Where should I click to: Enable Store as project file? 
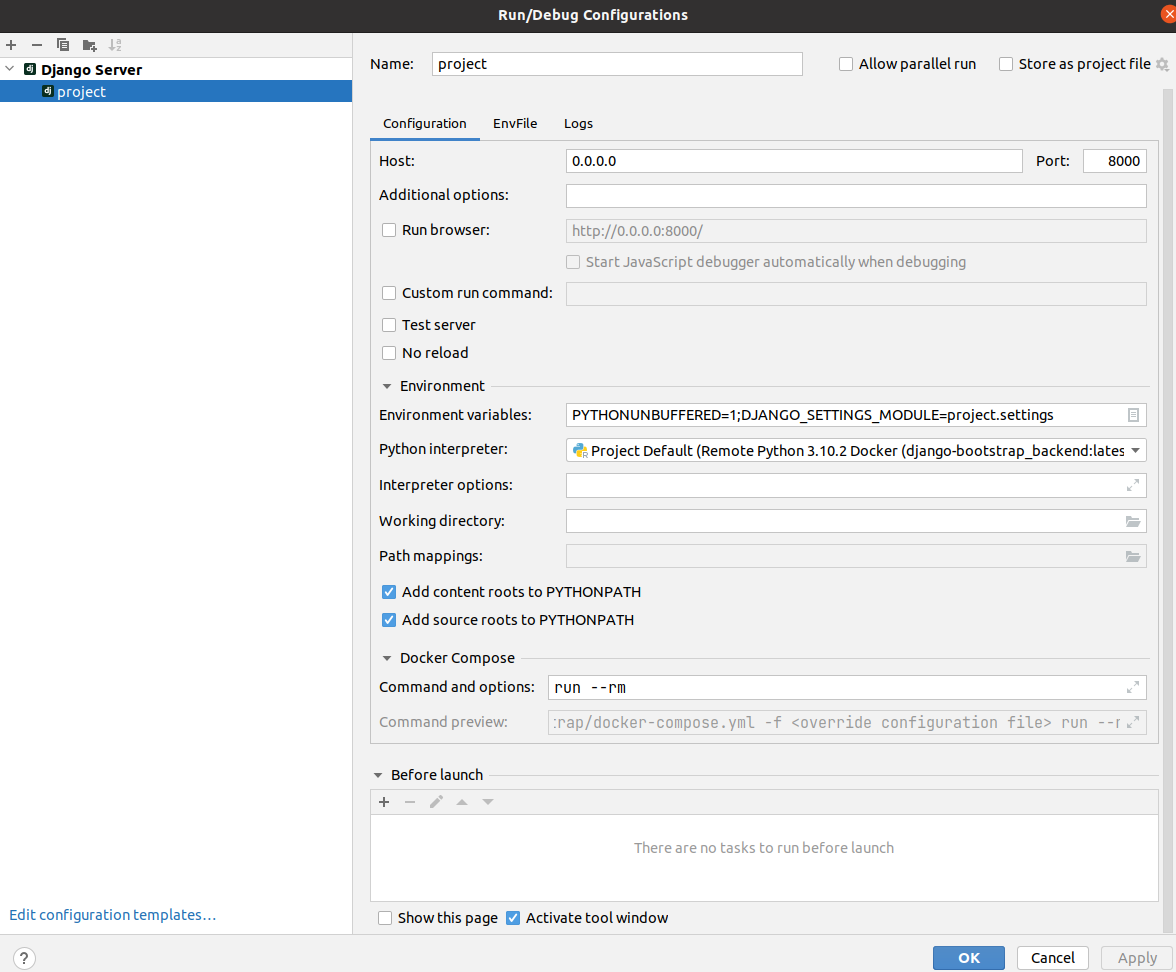[x=1006, y=64]
